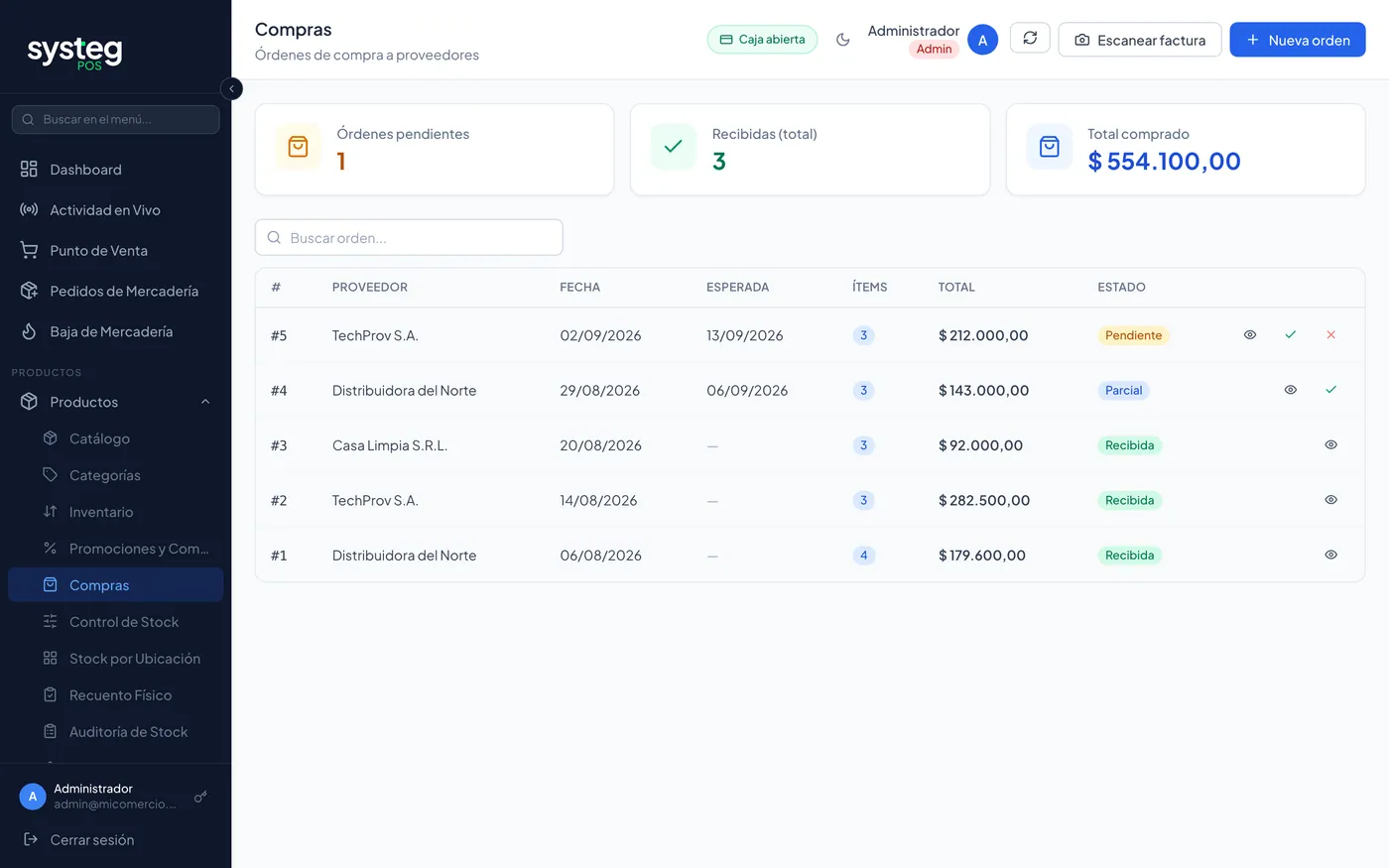Click the Pendiente status badge
This screenshot has width=1389, height=868.
[x=1133, y=335]
